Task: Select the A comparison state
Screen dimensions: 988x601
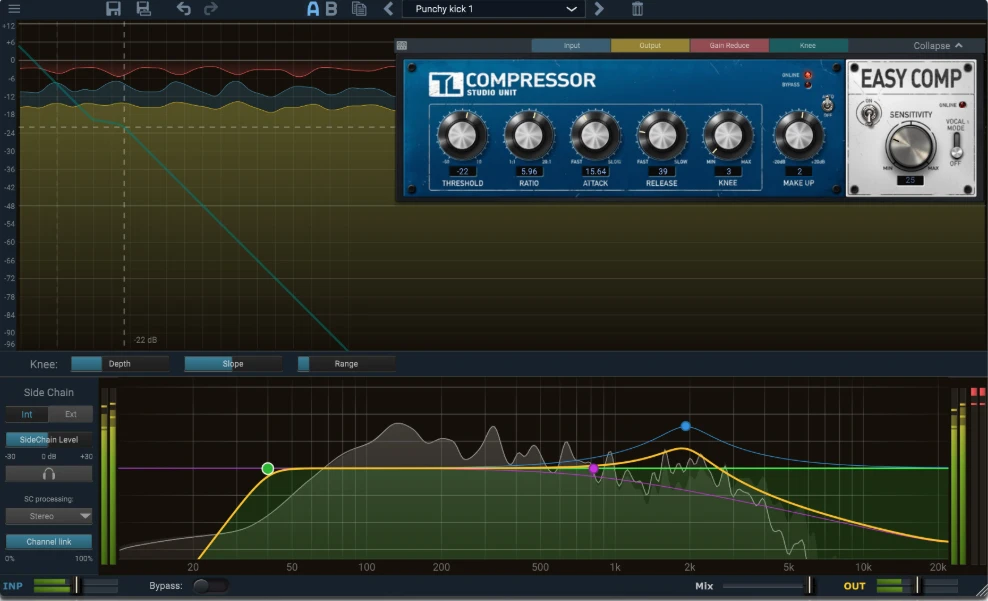Action: click(x=313, y=9)
